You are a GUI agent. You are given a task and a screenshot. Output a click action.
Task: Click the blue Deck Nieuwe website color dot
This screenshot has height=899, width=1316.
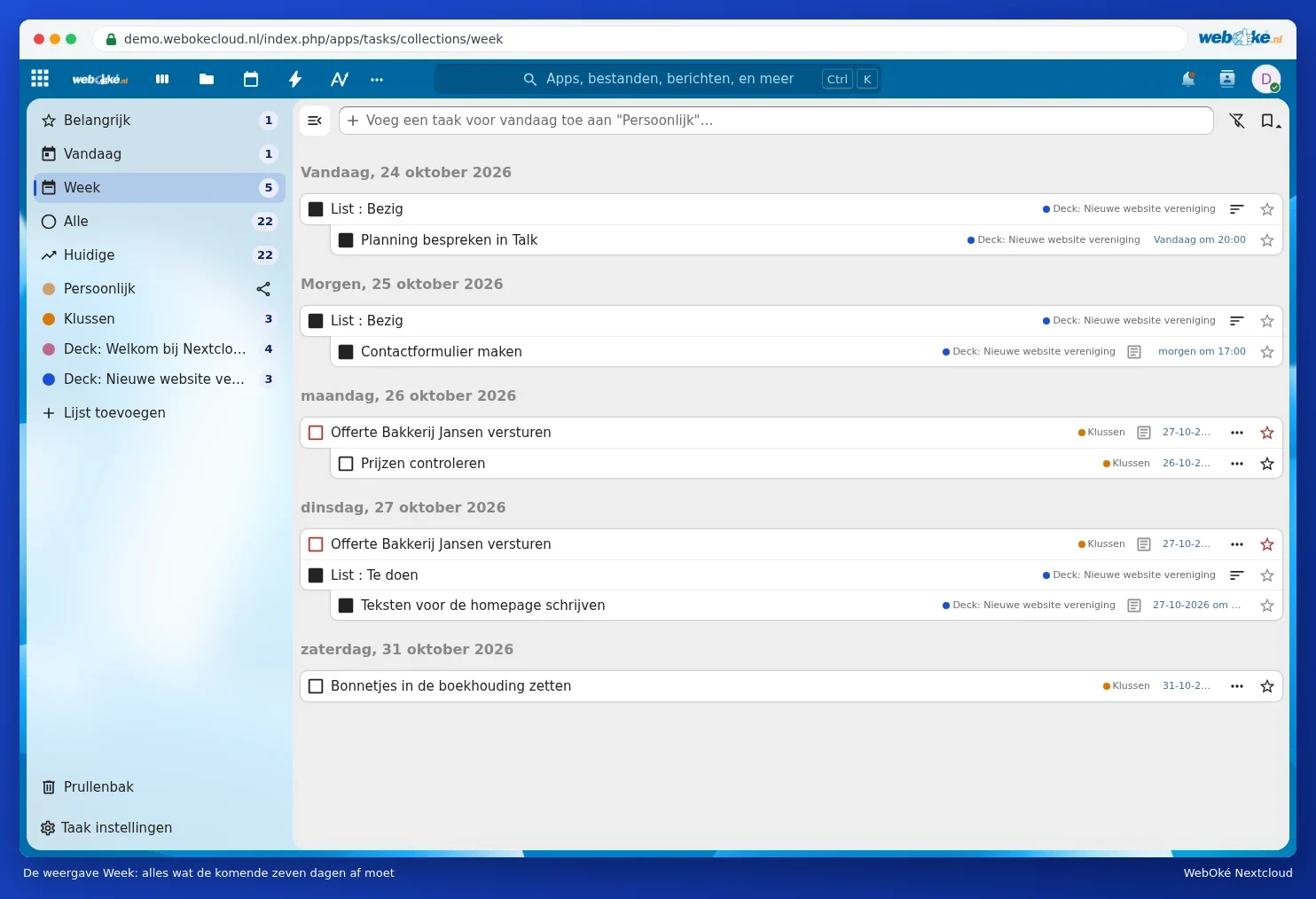pos(49,379)
